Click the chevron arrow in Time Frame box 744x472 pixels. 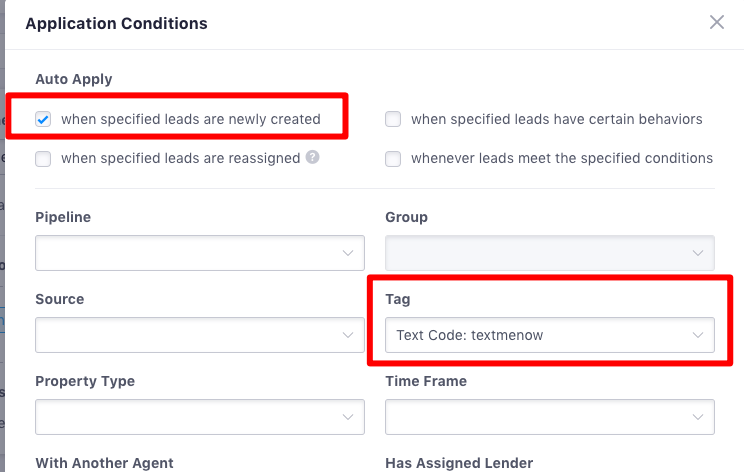pos(698,417)
